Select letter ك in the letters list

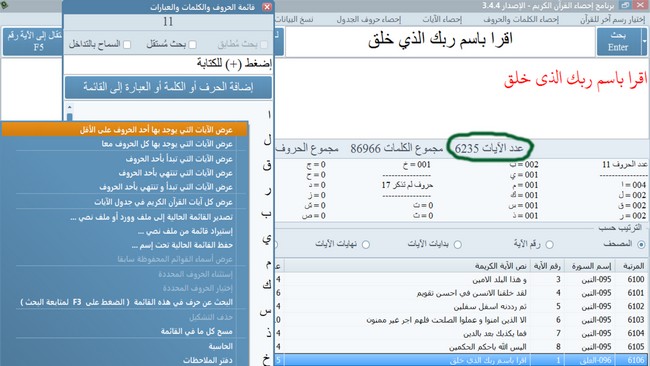point(267,285)
